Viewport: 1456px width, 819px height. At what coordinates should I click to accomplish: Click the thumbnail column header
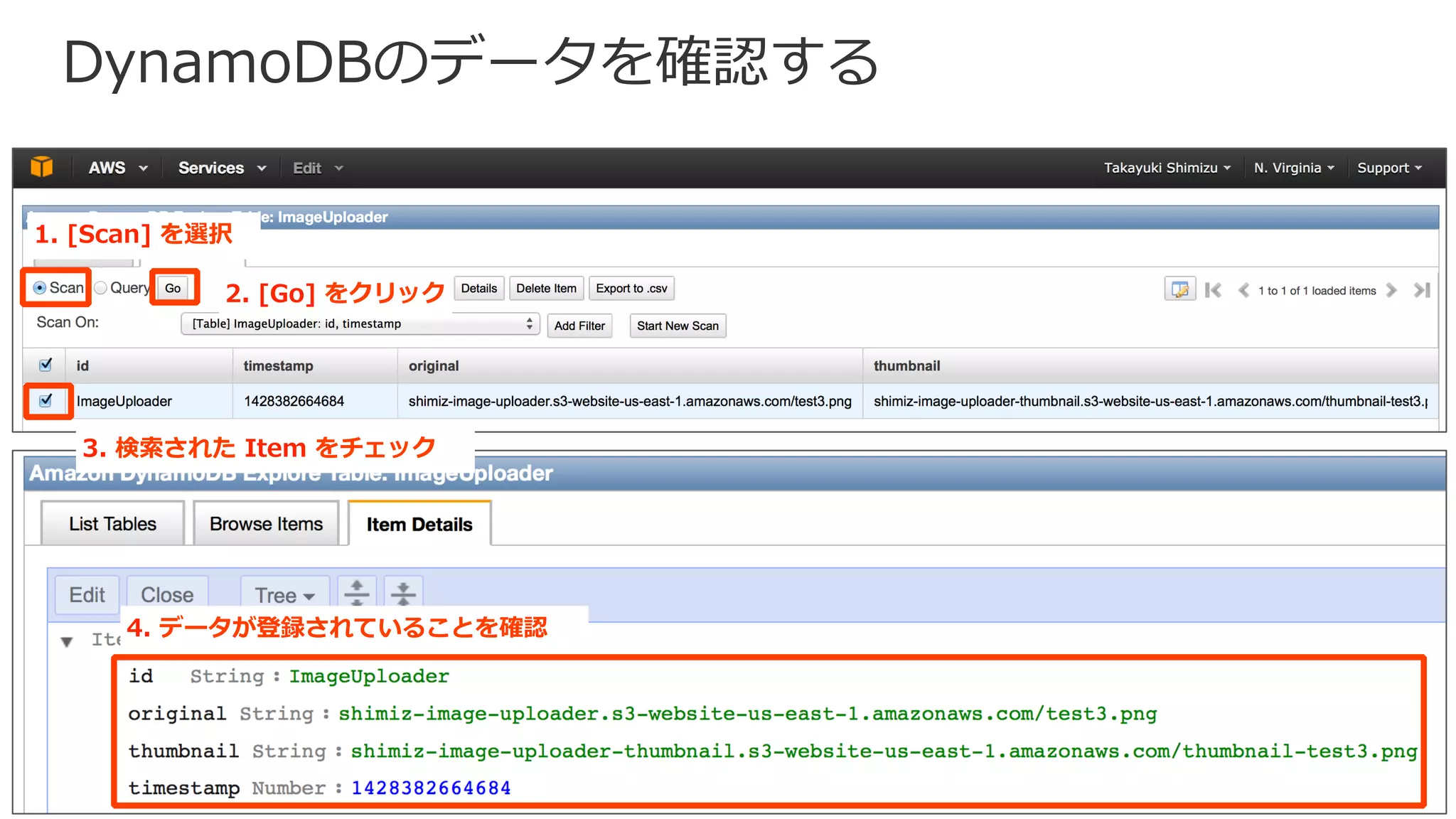pos(1150,365)
